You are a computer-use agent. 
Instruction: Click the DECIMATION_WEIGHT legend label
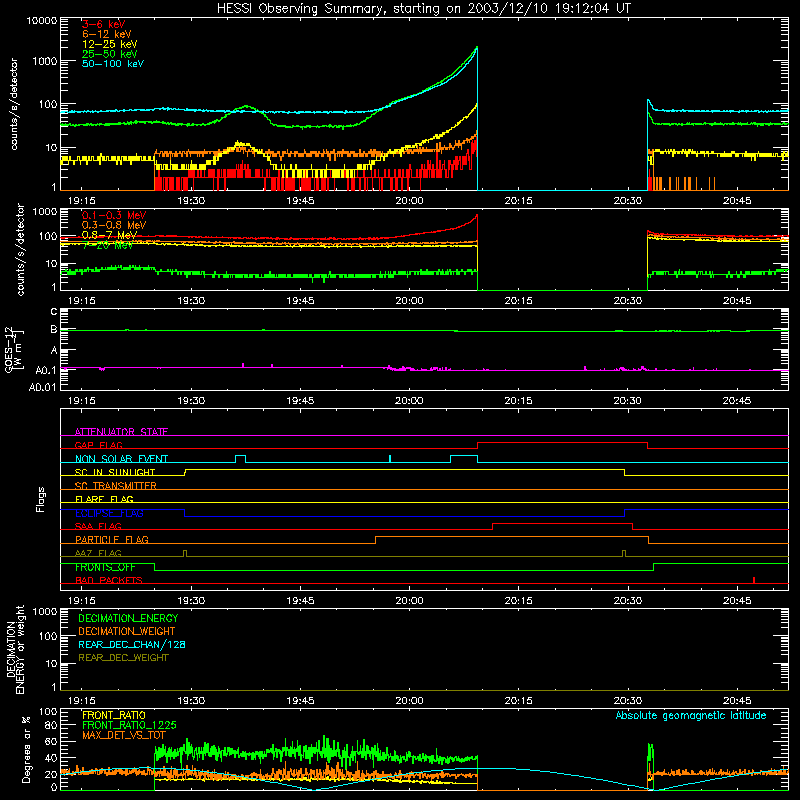(x=127, y=631)
